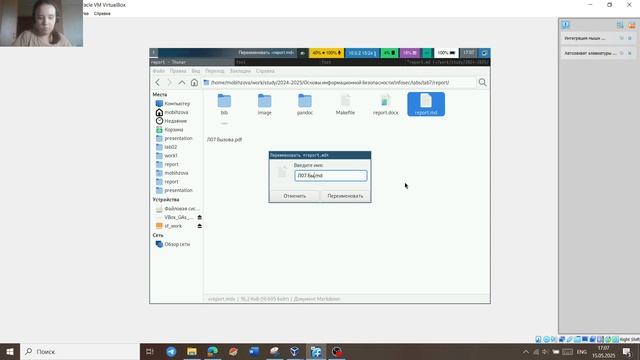Click the Отменить button
The image size is (640, 360).
[x=295, y=196]
